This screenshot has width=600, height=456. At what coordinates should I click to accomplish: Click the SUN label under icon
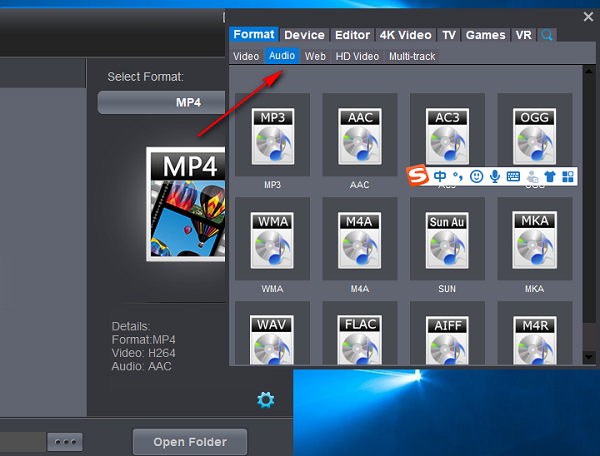447,289
